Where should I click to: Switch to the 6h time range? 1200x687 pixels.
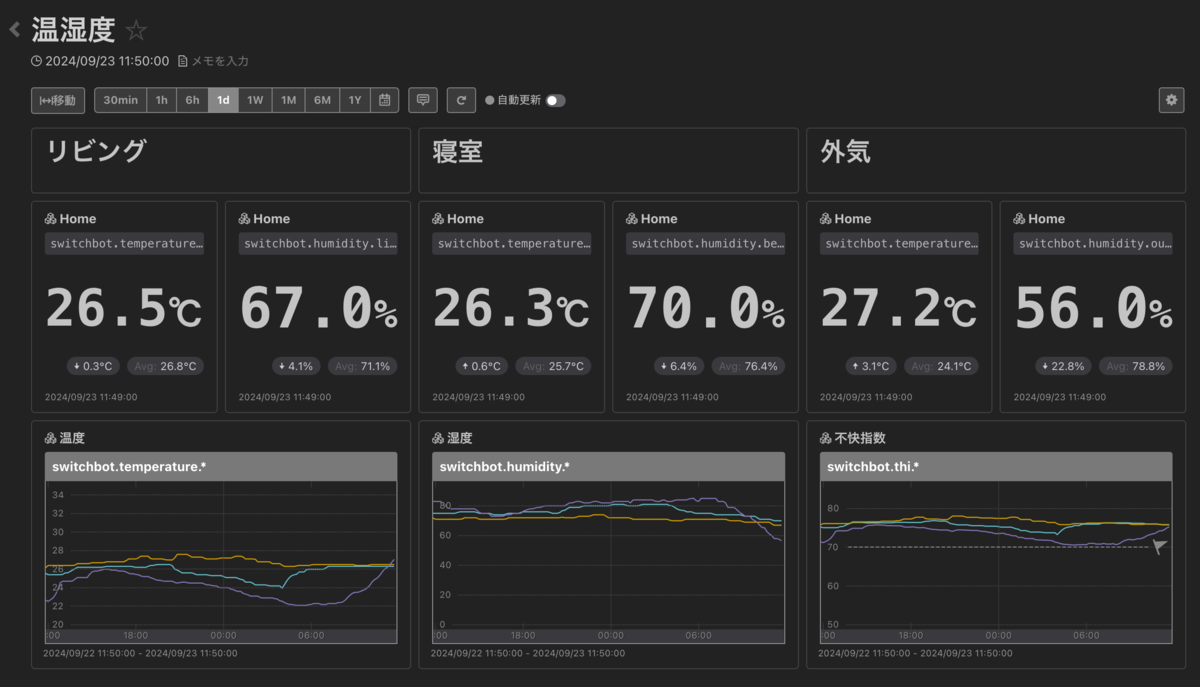pos(192,100)
